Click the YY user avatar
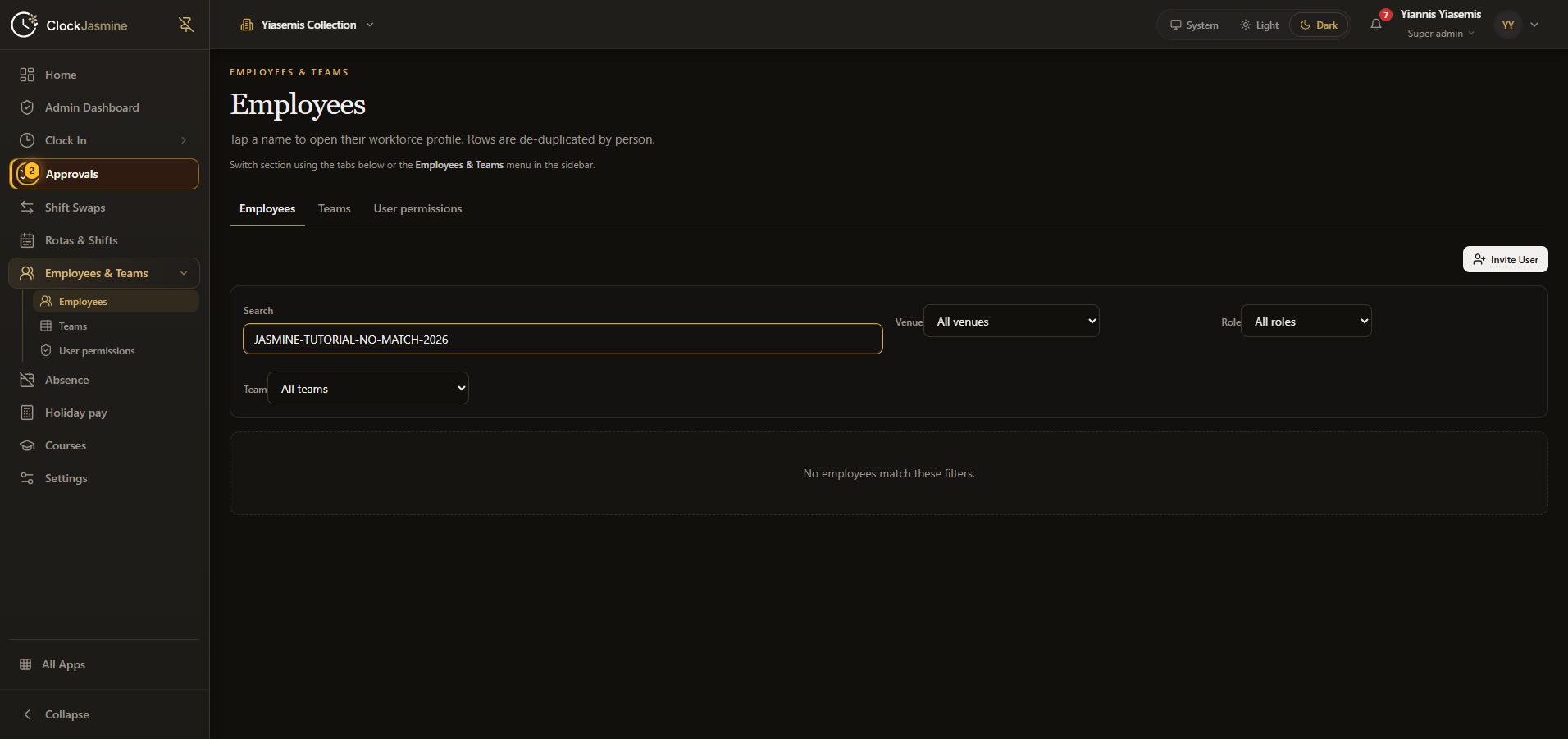Viewport: 1568px width, 739px height. pos(1507,25)
